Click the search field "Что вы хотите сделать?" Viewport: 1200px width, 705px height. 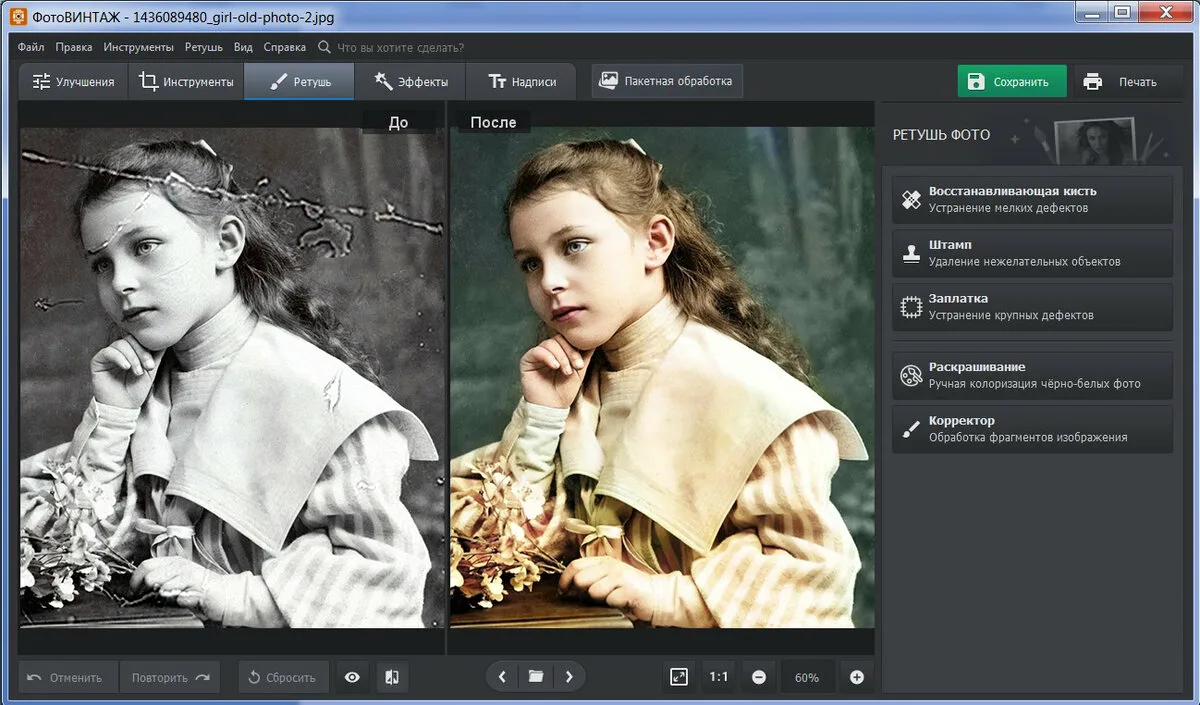pyautogui.click(x=400, y=47)
